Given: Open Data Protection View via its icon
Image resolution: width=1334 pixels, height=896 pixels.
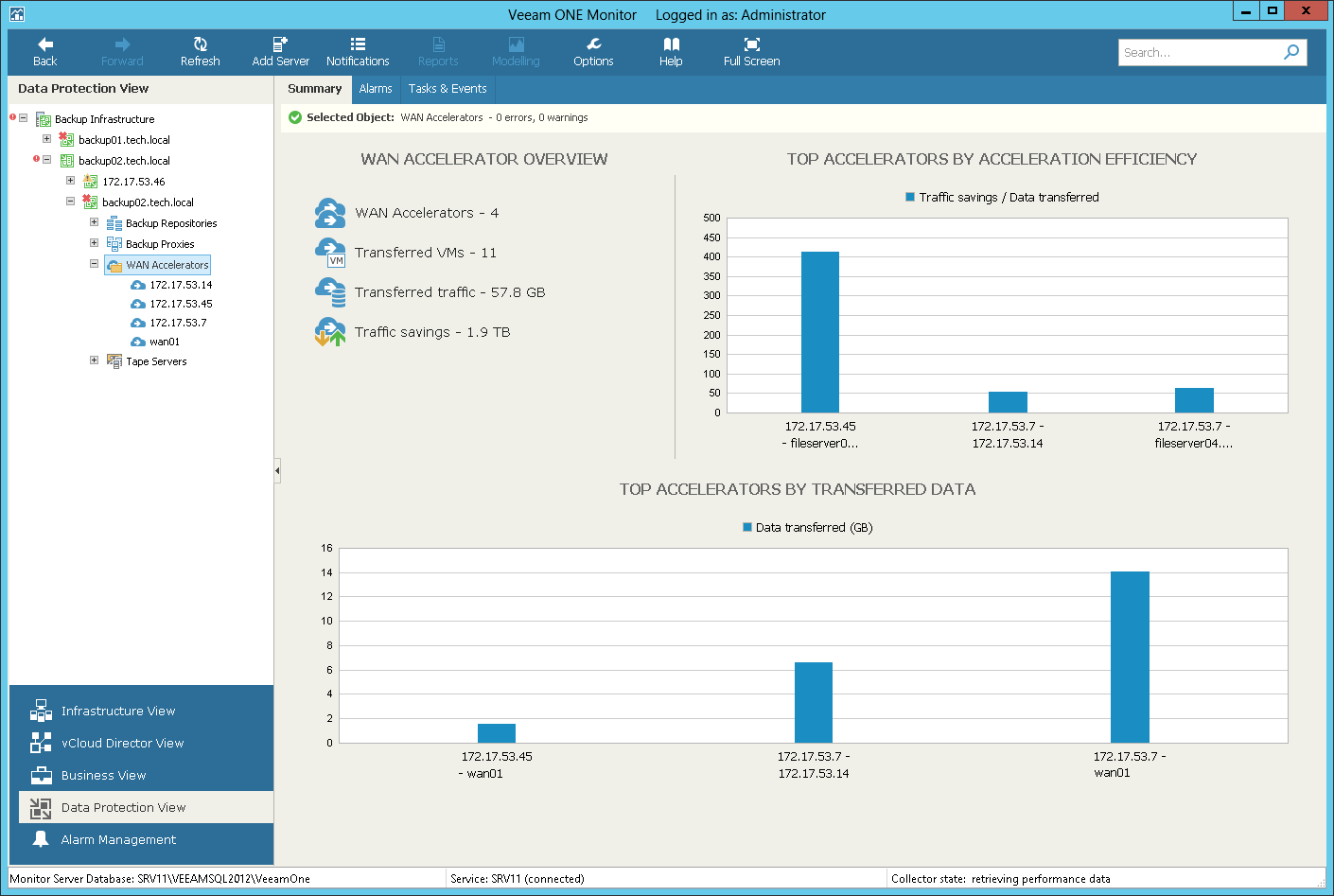Looking at the screenshot, I should [x=41, y=807].
